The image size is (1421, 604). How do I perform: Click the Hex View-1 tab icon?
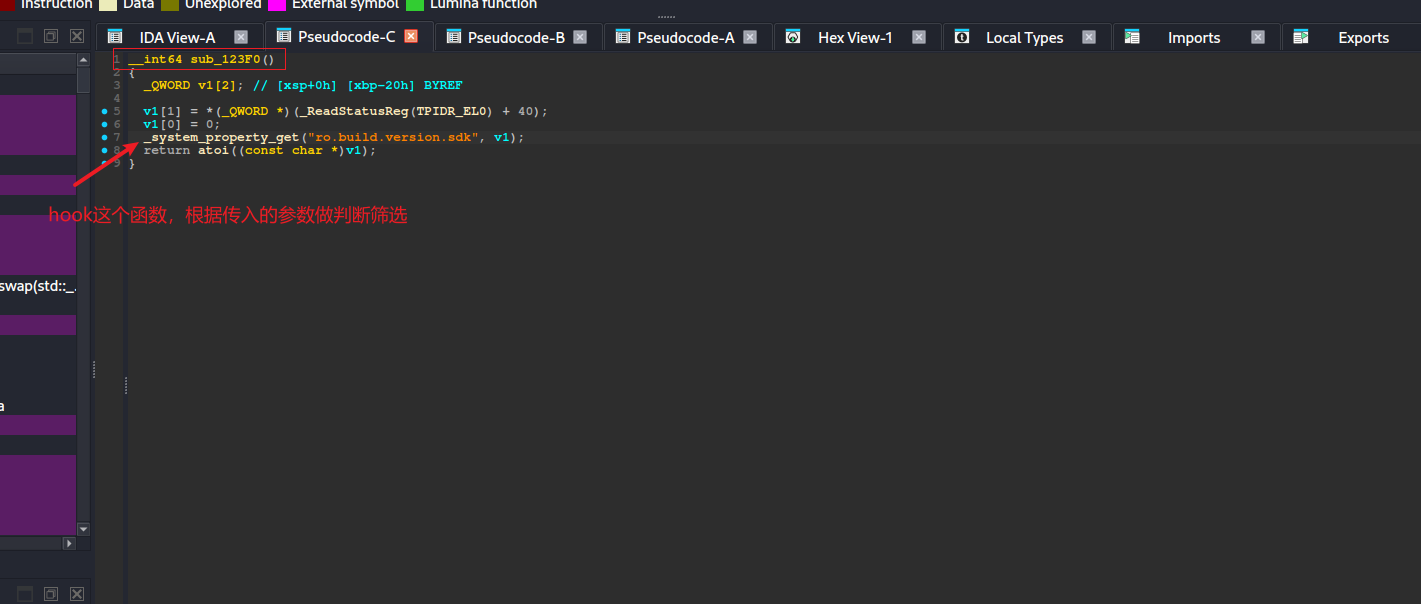coord(793,37)
